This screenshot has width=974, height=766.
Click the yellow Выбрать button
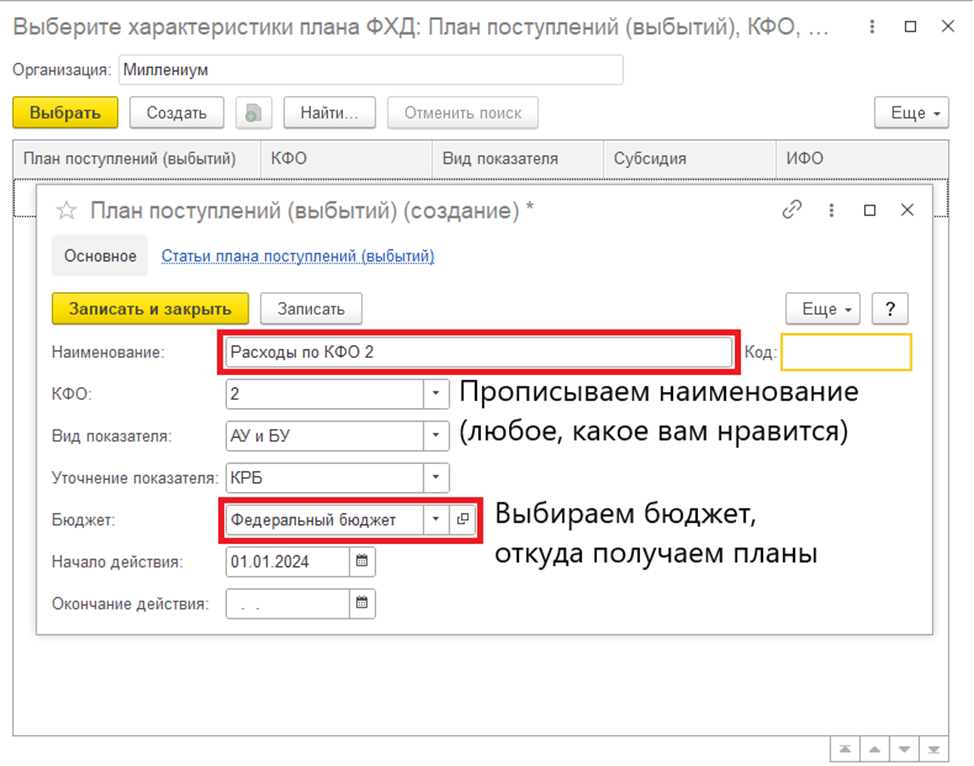coord(65,113)
